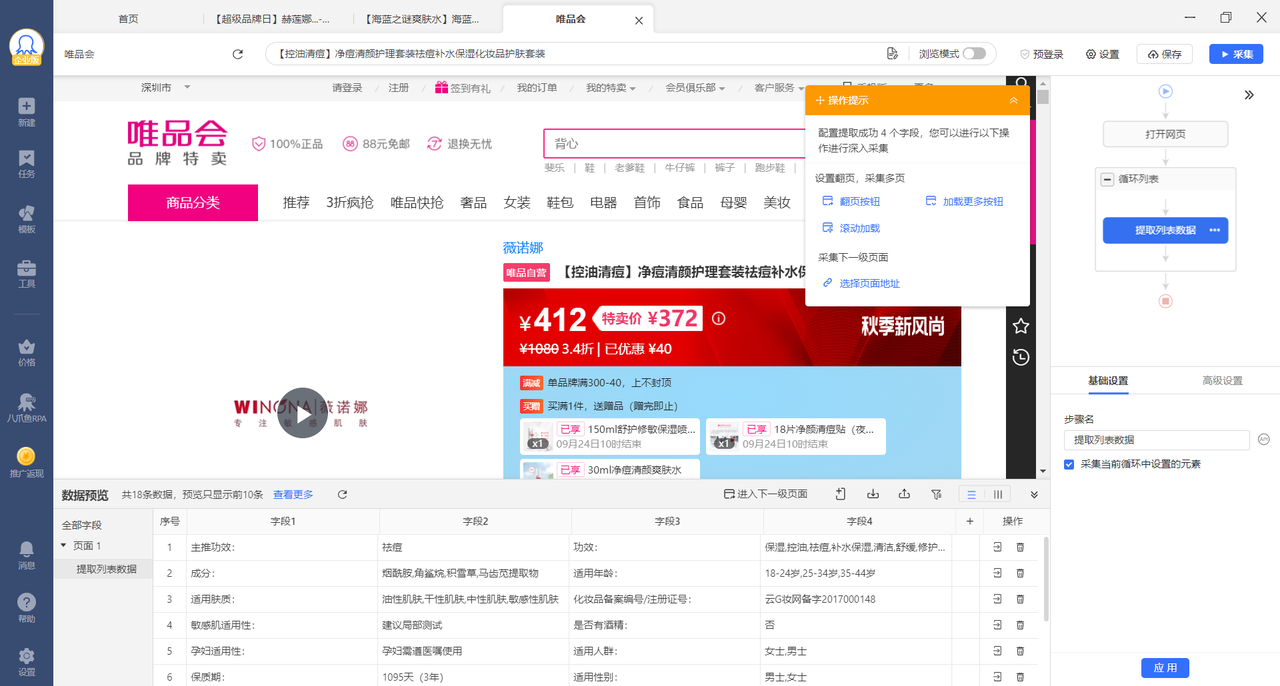Screen dimensions: 1280x686
Task: Click the history clock icon on webpage
Action: pos(1020,357)
